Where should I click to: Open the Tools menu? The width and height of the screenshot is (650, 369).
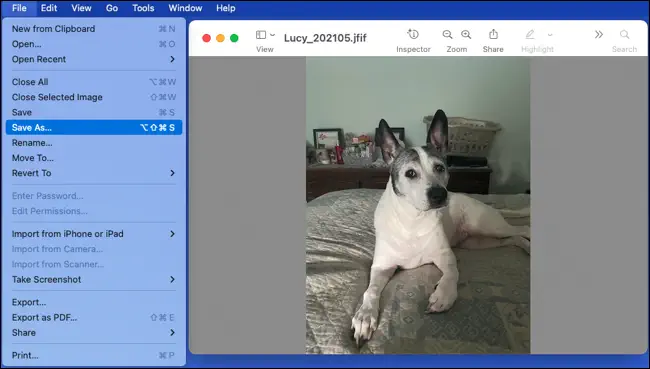click(x=143, y=8)
